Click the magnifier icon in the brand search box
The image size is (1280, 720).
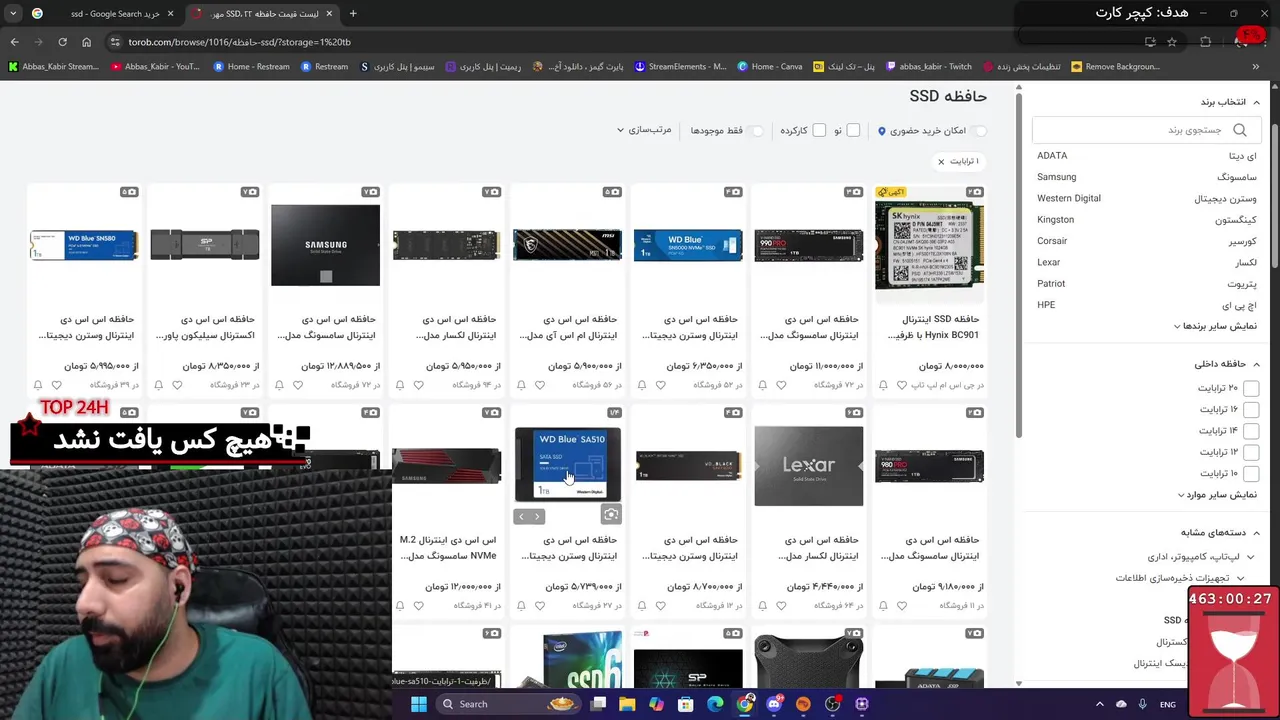(x=1240, y=130)
